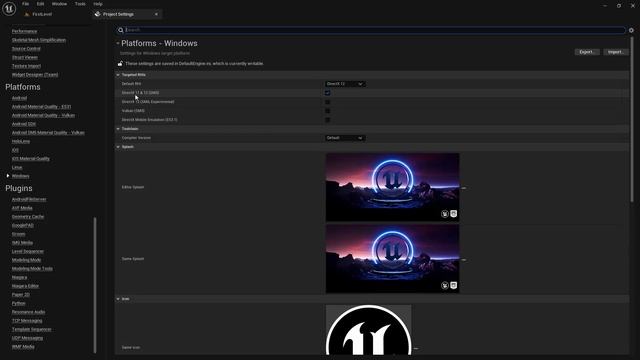640x360 pixels.
Task: Click the Game Splash image thumbnail
Action: tap(392, 259)
